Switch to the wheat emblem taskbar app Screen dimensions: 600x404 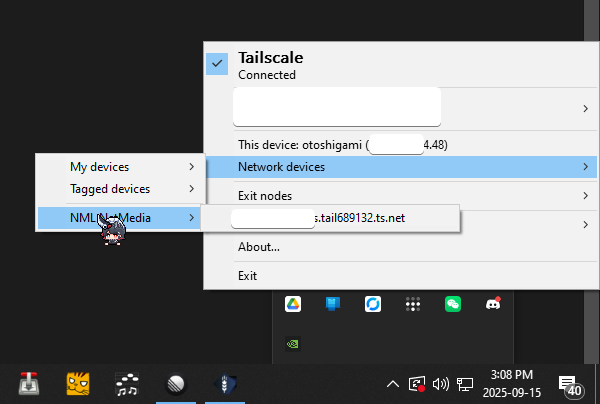[225, 384]
